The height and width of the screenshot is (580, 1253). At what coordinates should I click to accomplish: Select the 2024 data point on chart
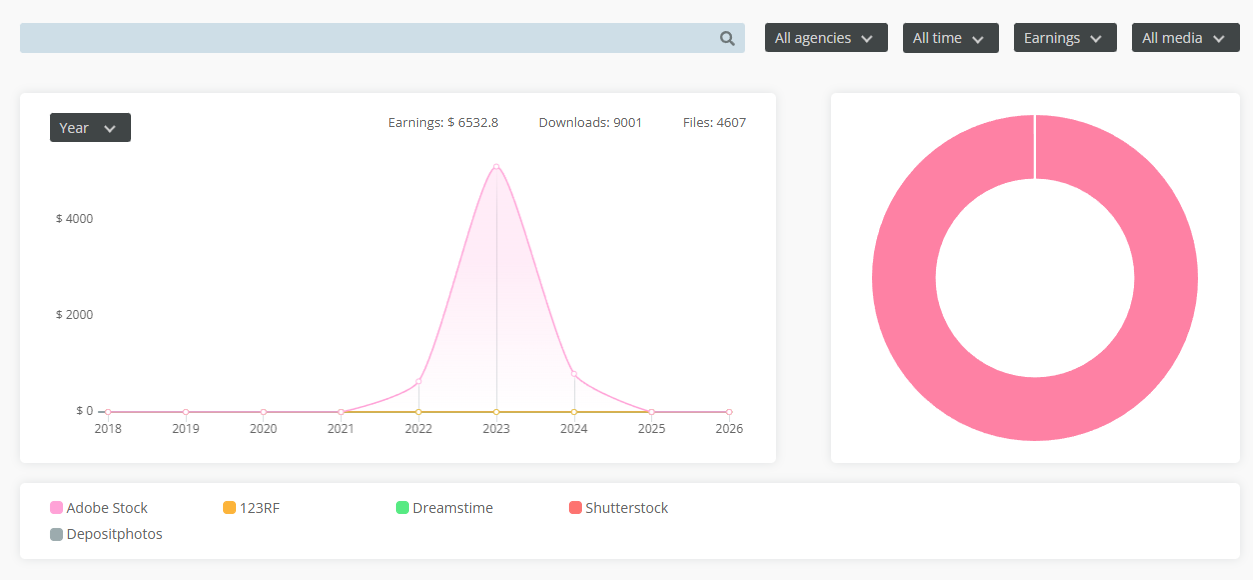coord(574,374)
